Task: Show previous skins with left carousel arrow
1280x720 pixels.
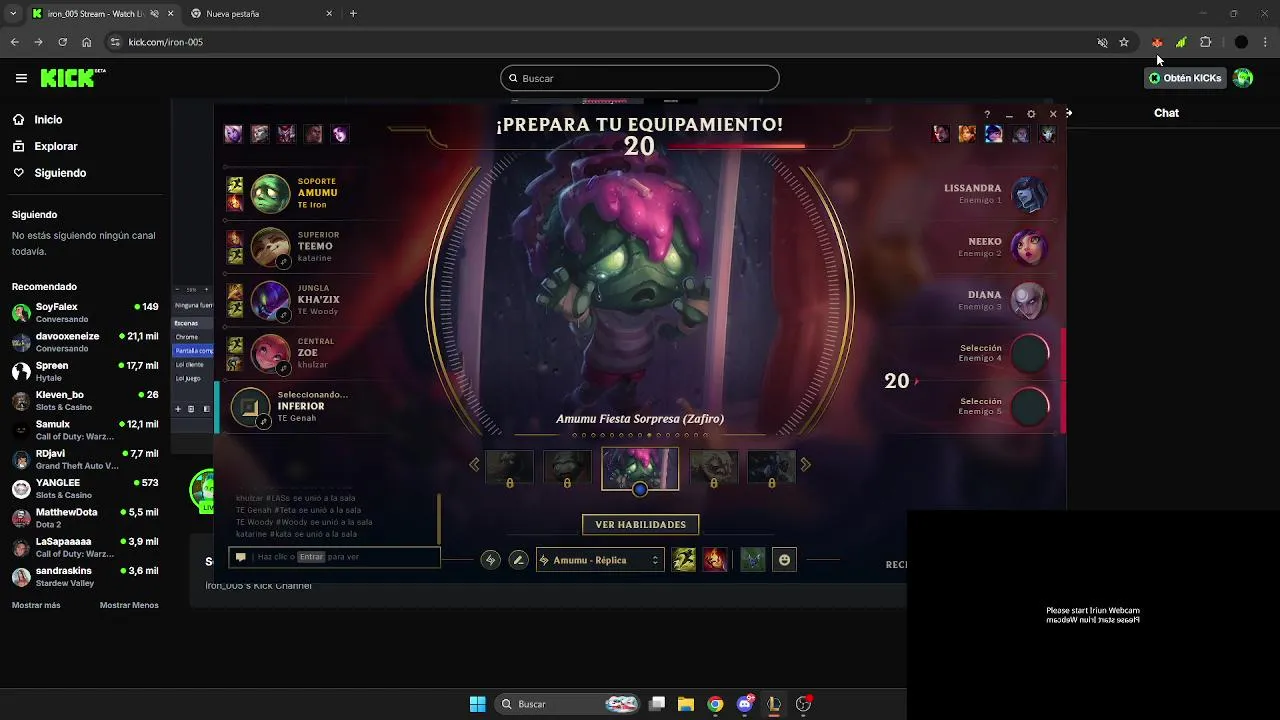Action: pyautogui.click(x=474, y=464)
